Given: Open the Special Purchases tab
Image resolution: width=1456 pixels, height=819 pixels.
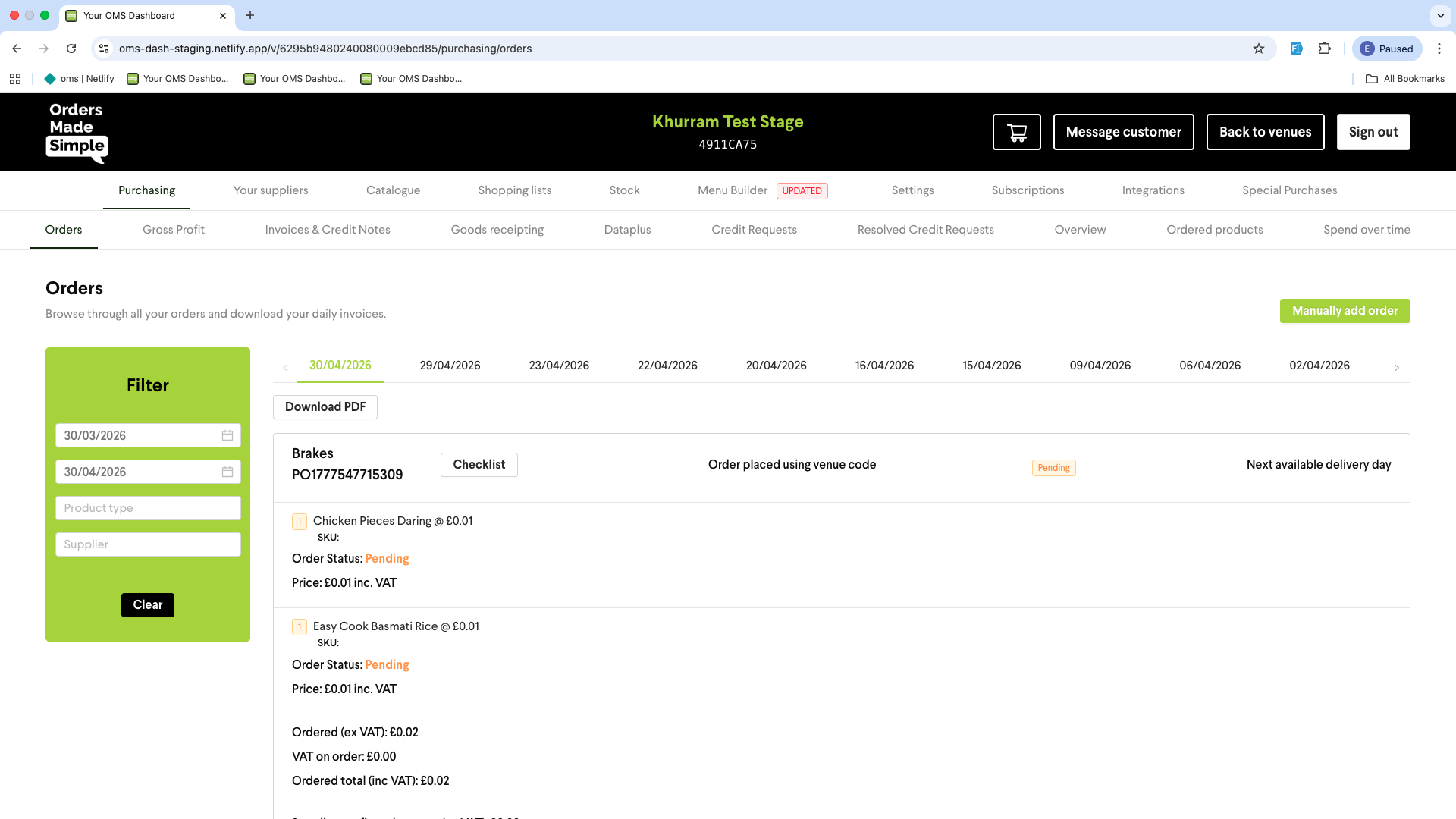Looking at the screenshot, I should (1289, 190).
